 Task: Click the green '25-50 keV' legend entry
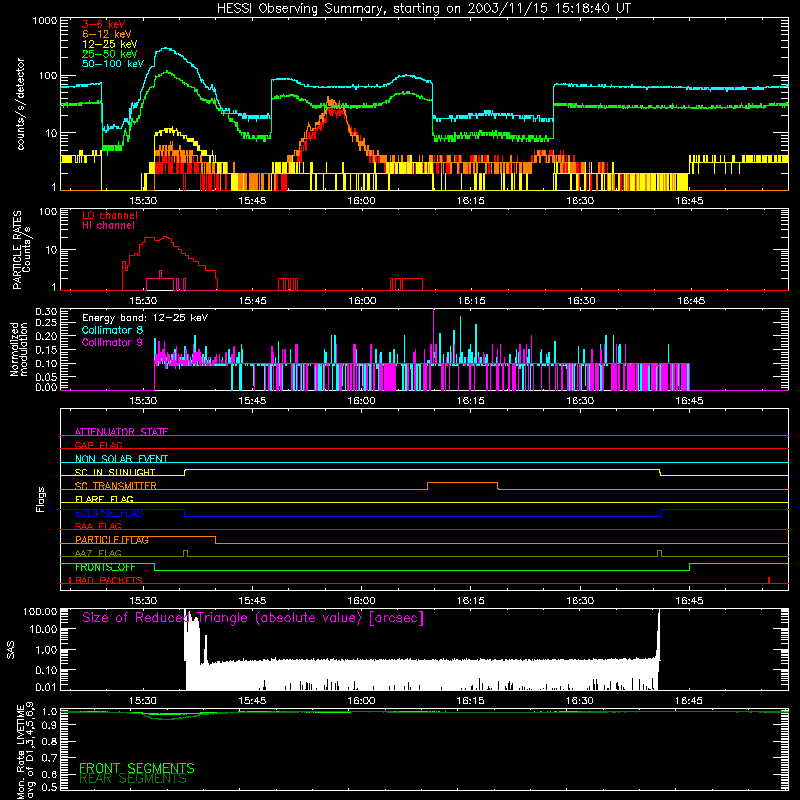click(109, 54)
